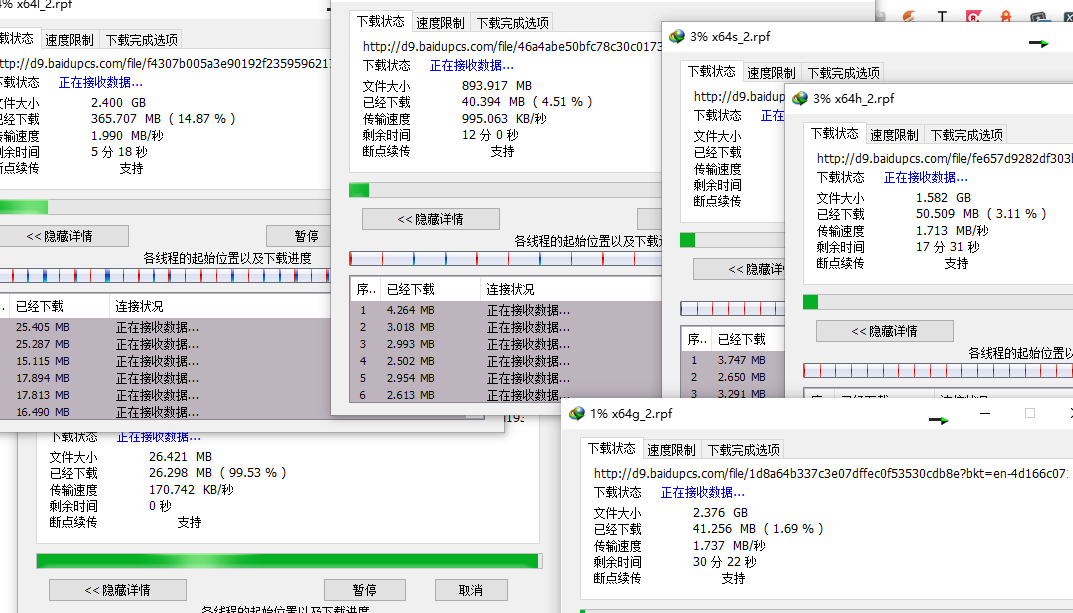Click <<隐藏详情 in the 26.421 MB download window
Screen dimensions: 1073x613
coord(118,590)
